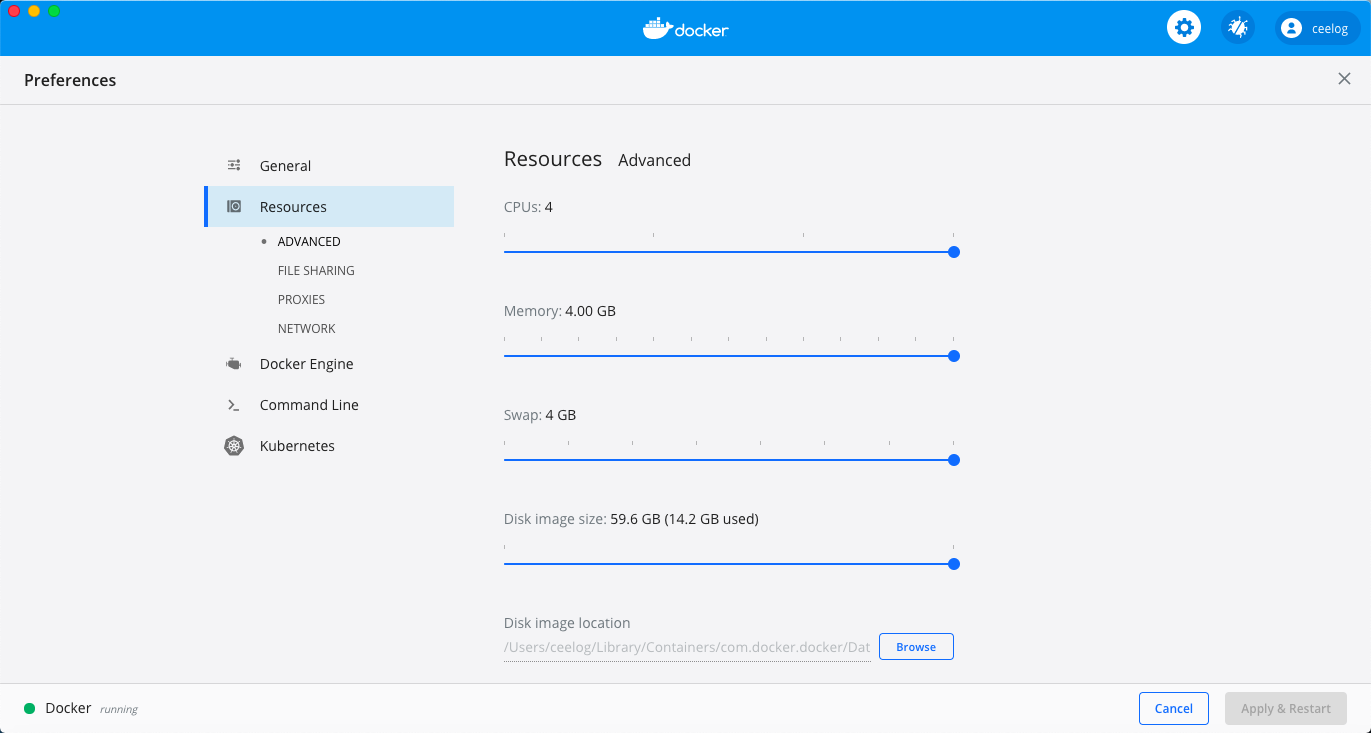Click the bug troubleshoot icon

pyautogui.click(x=1238, y=27)
